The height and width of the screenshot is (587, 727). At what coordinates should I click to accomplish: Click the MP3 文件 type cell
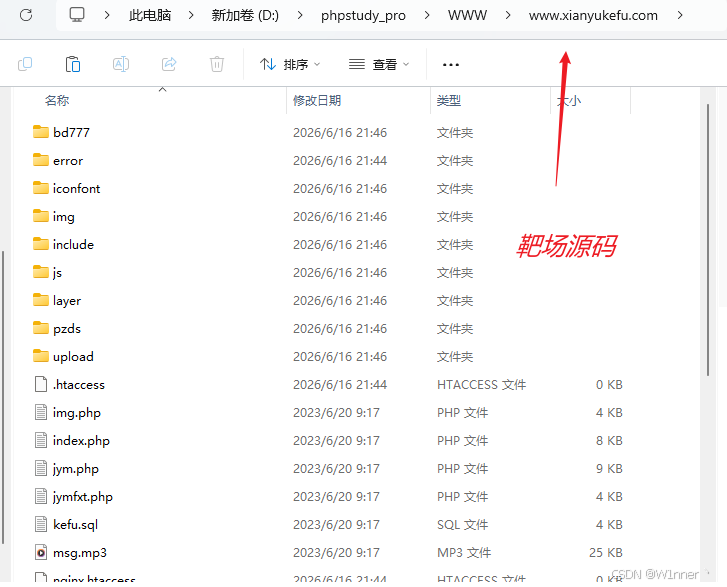click(464, 553)
